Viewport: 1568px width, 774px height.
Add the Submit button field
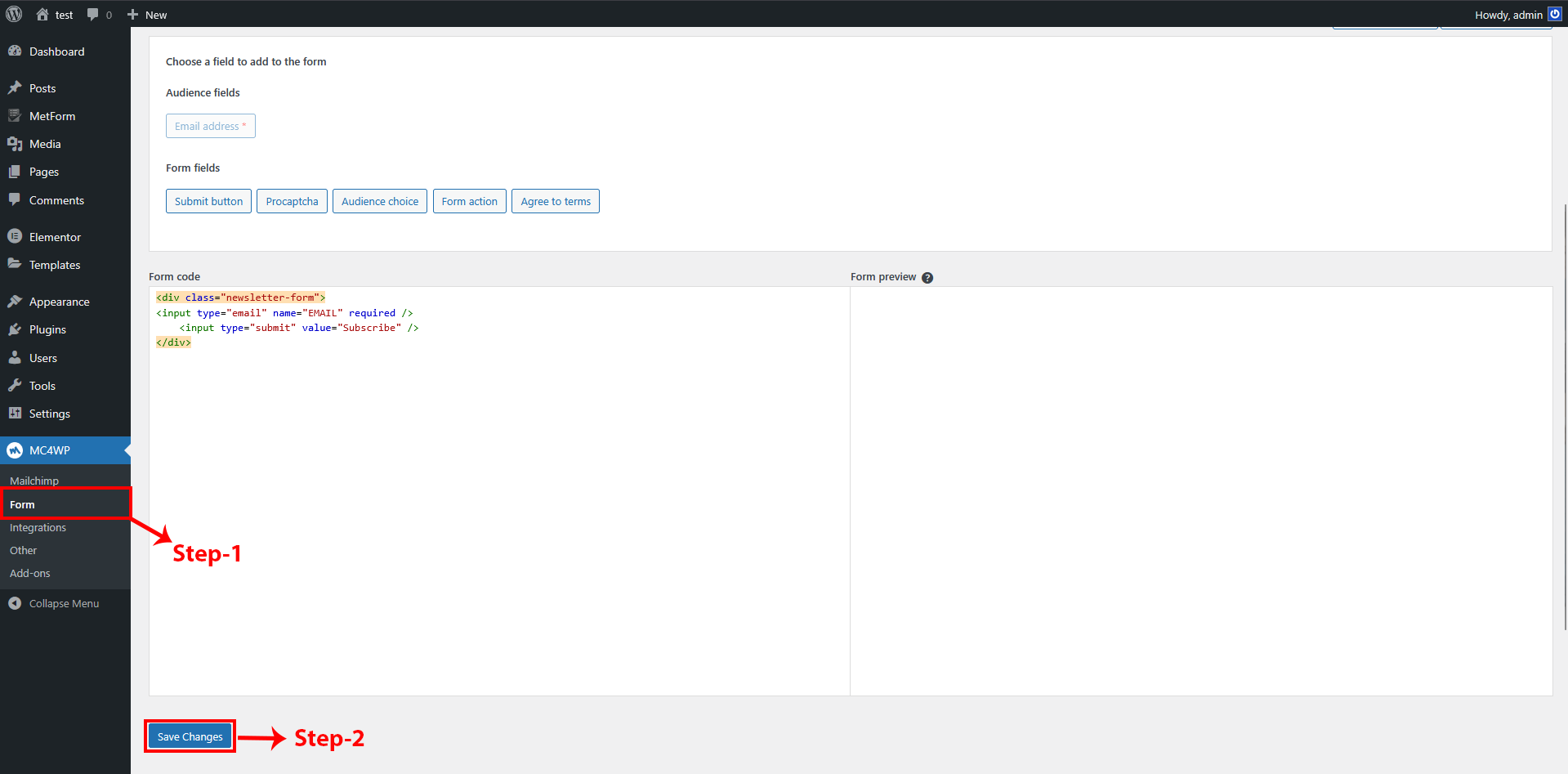(208, 201)
